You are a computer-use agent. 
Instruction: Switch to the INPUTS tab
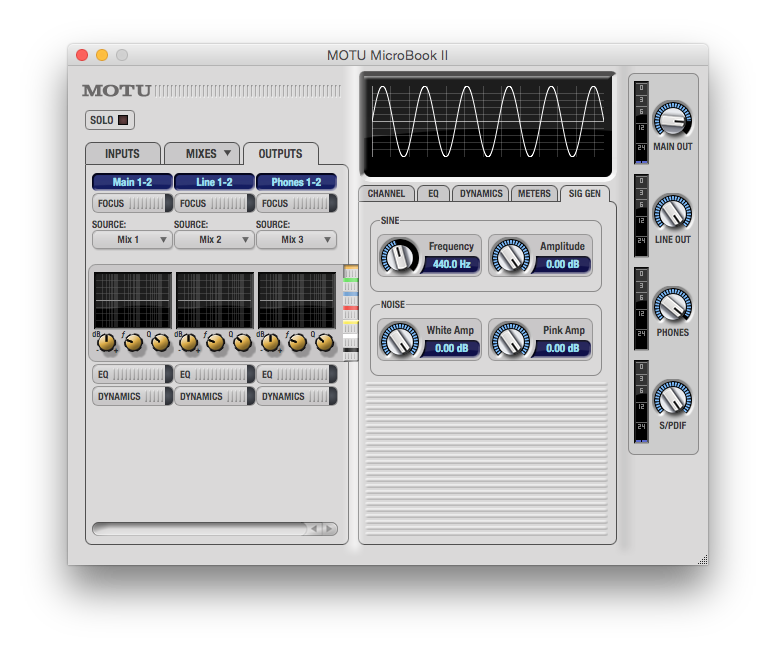coord(122,153)
